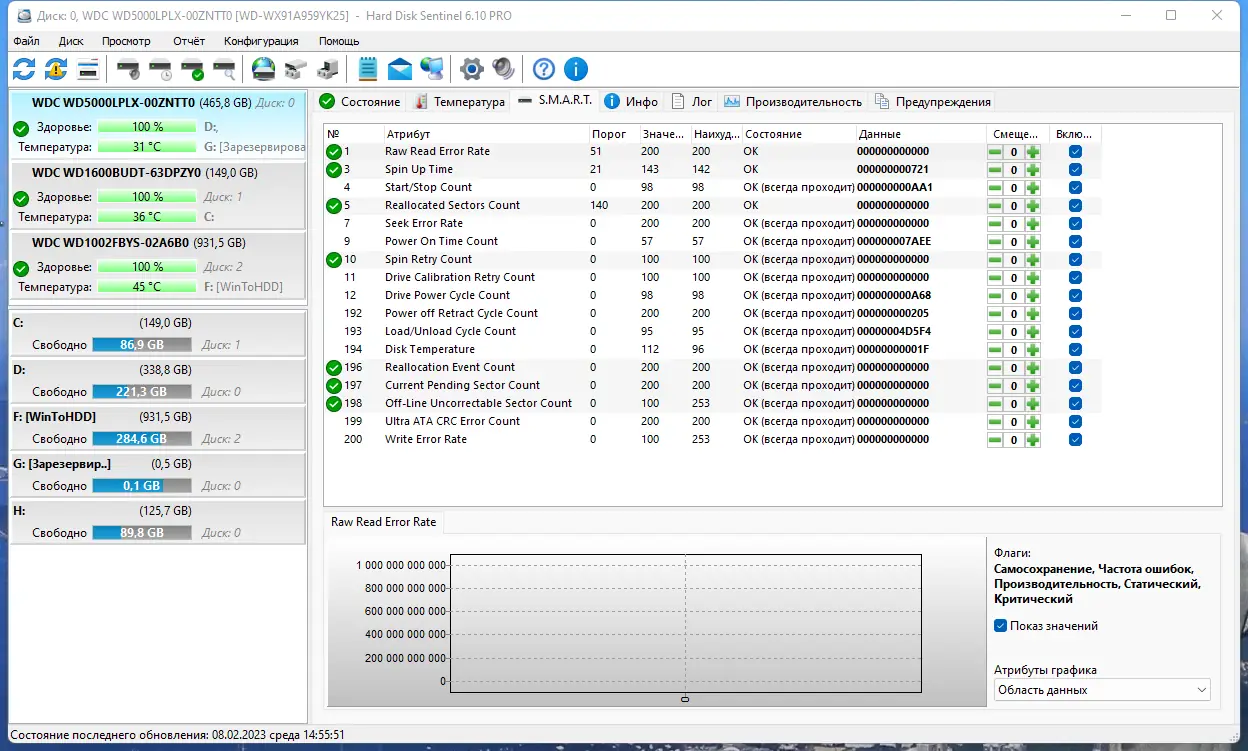Select the WDC WD1002FBYS-02A6B0 disk entry
The width and height of the screenshot is (1248, 751).
[157, 265]
